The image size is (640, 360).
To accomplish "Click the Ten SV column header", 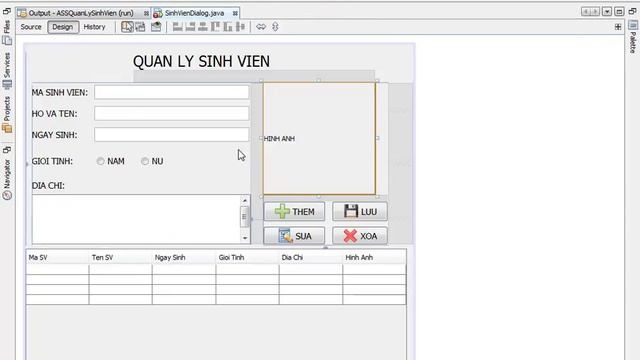I will (120, 258).
